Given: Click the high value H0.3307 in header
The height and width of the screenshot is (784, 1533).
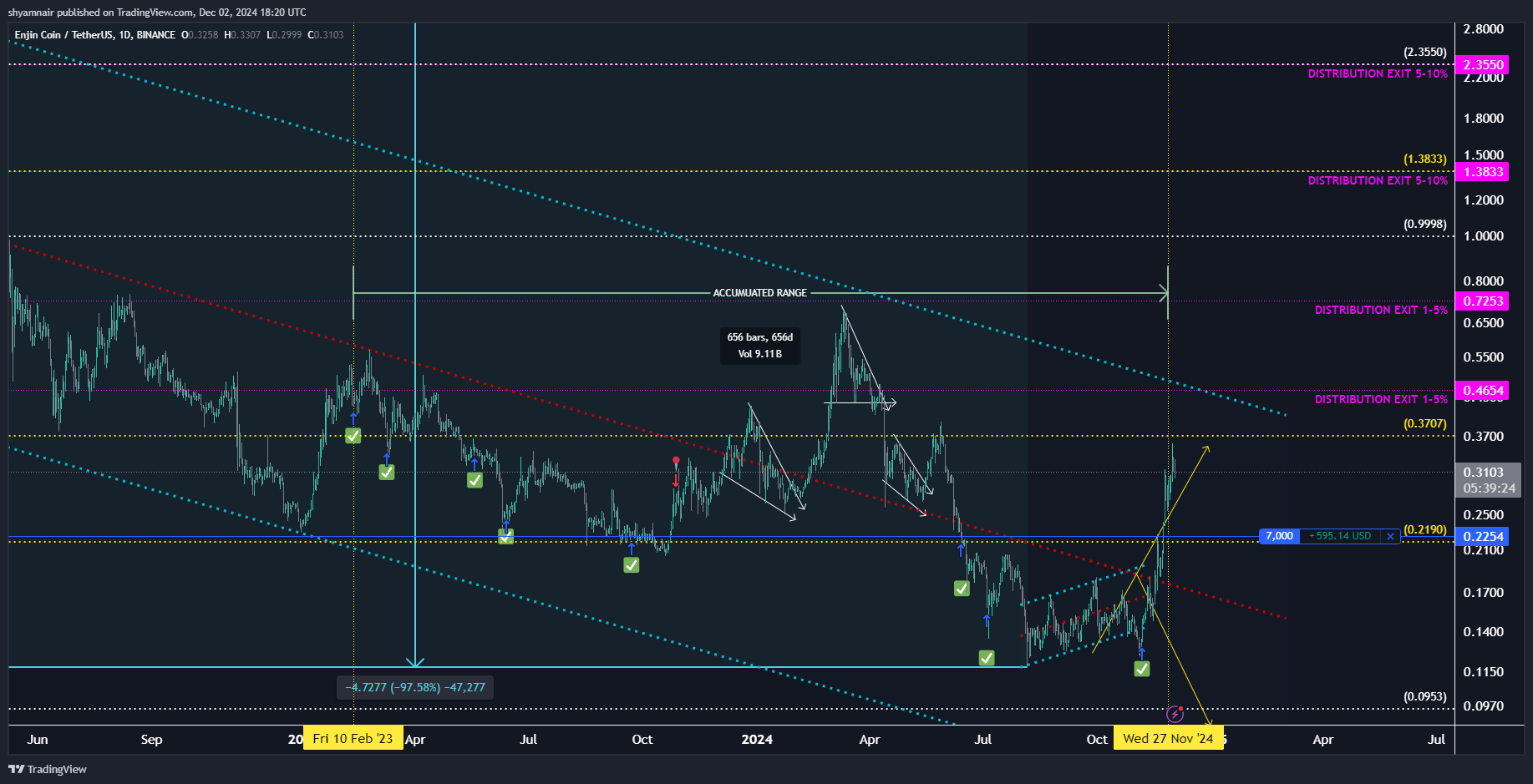Looking at the screenshot, I should pos(242,35).
